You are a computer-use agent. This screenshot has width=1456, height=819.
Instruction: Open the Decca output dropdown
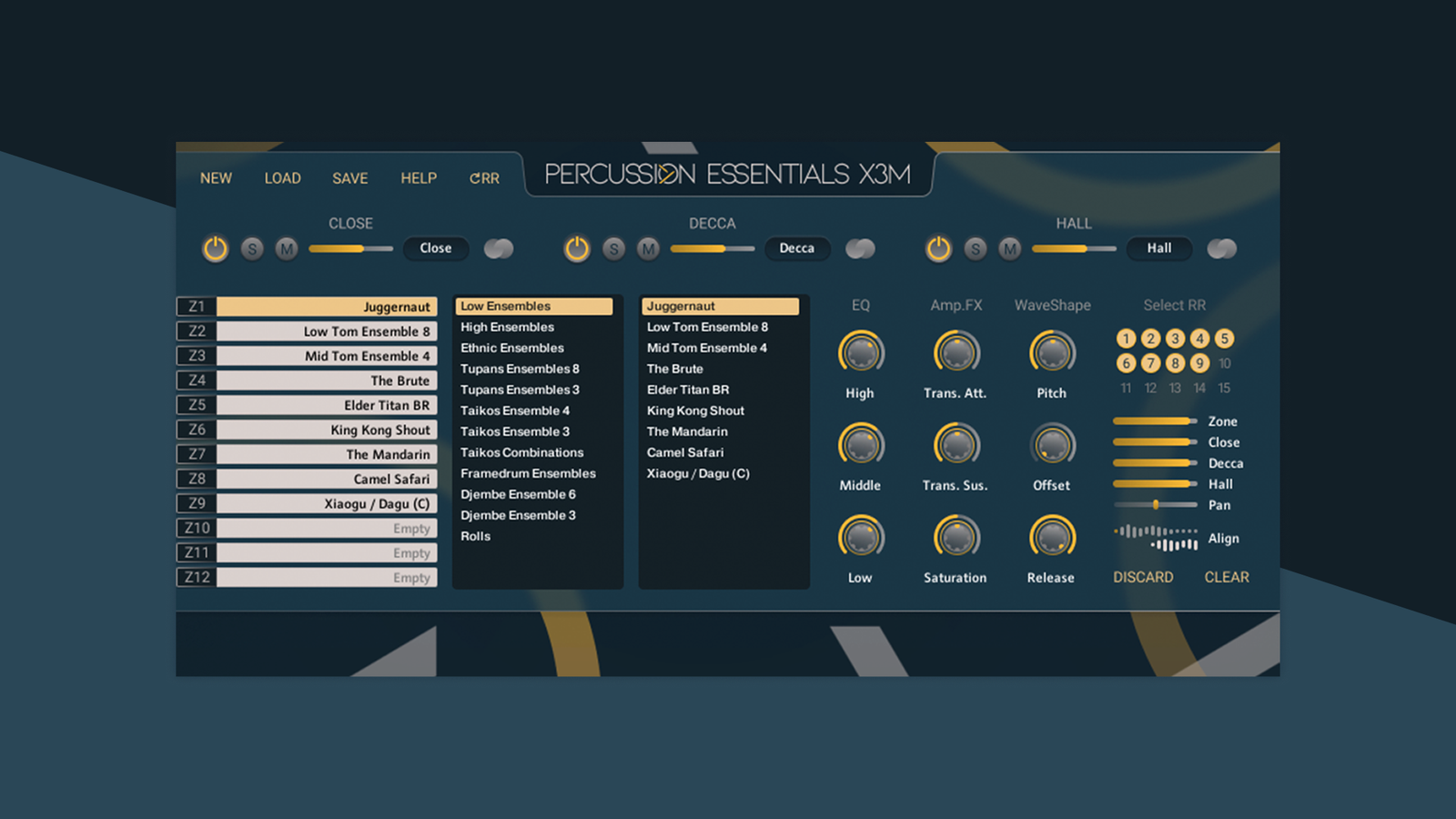pos(797,248)
